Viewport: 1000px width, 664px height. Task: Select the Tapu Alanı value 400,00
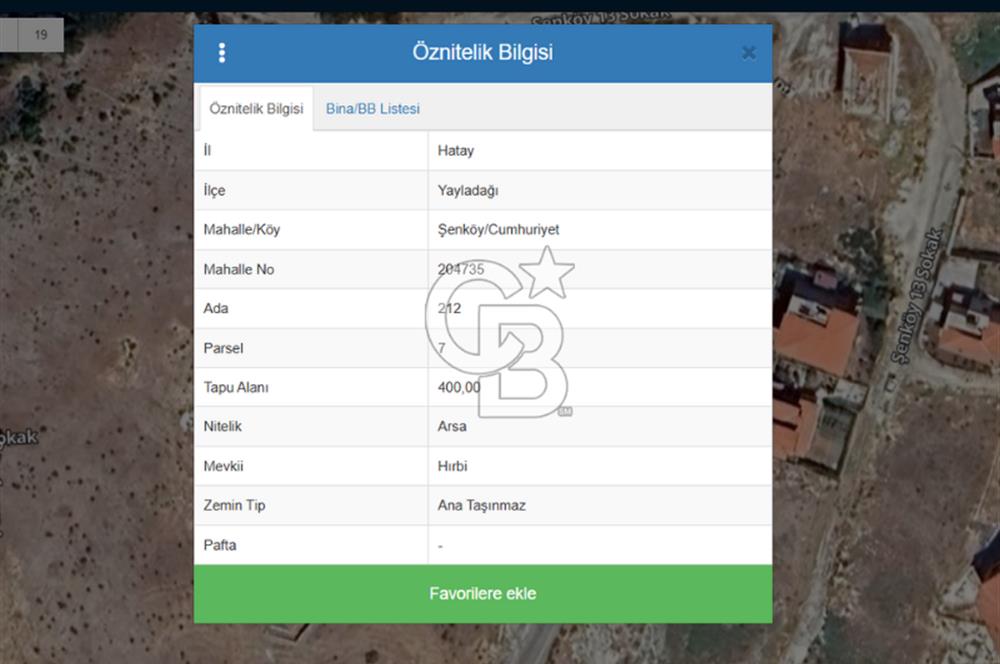(x=459, y=387)
